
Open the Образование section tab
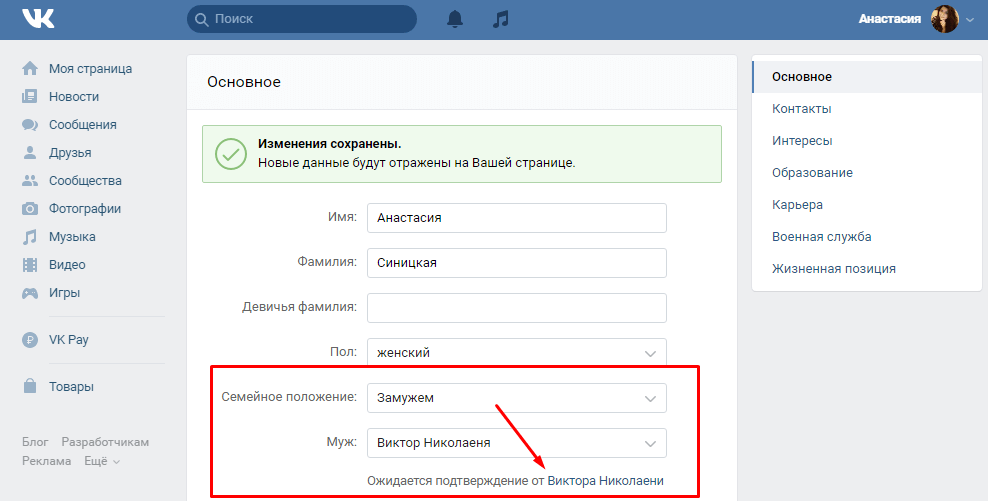[812, 173]
